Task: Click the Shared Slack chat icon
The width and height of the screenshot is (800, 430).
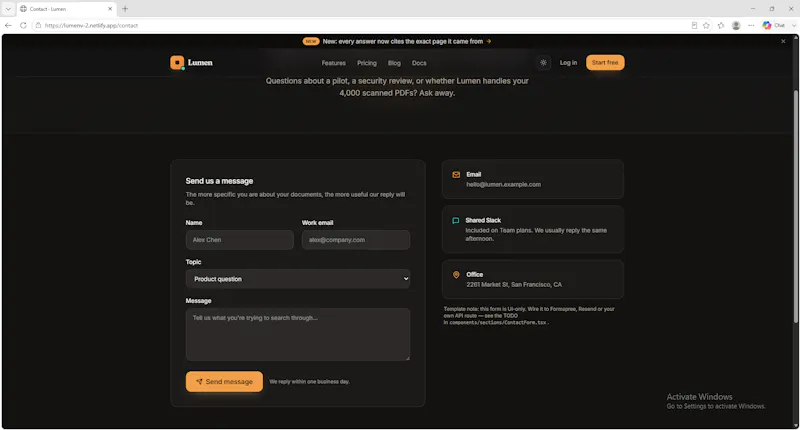Action: (456, 220)
